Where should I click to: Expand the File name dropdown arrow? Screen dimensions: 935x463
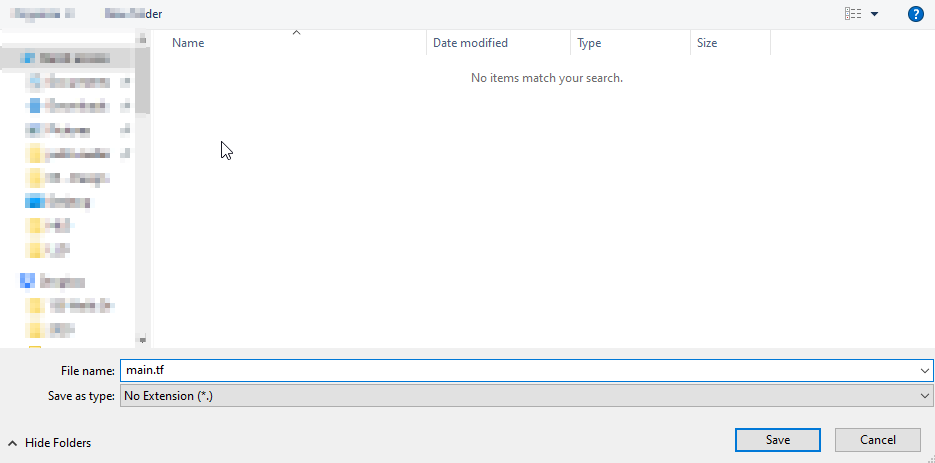(x=924, y=370)
